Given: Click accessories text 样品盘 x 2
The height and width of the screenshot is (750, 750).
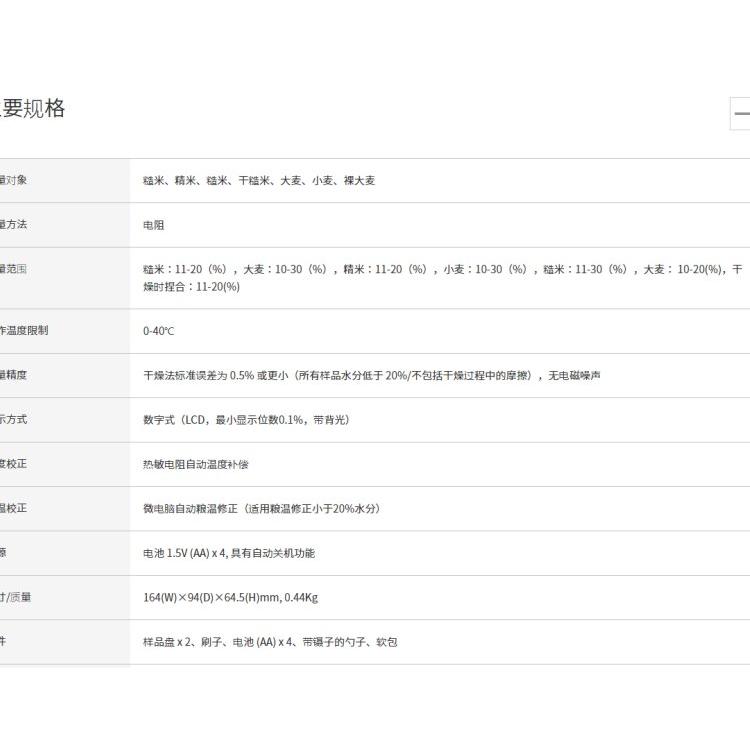Looking at the screenshot, I should click(x=270, y=642).
